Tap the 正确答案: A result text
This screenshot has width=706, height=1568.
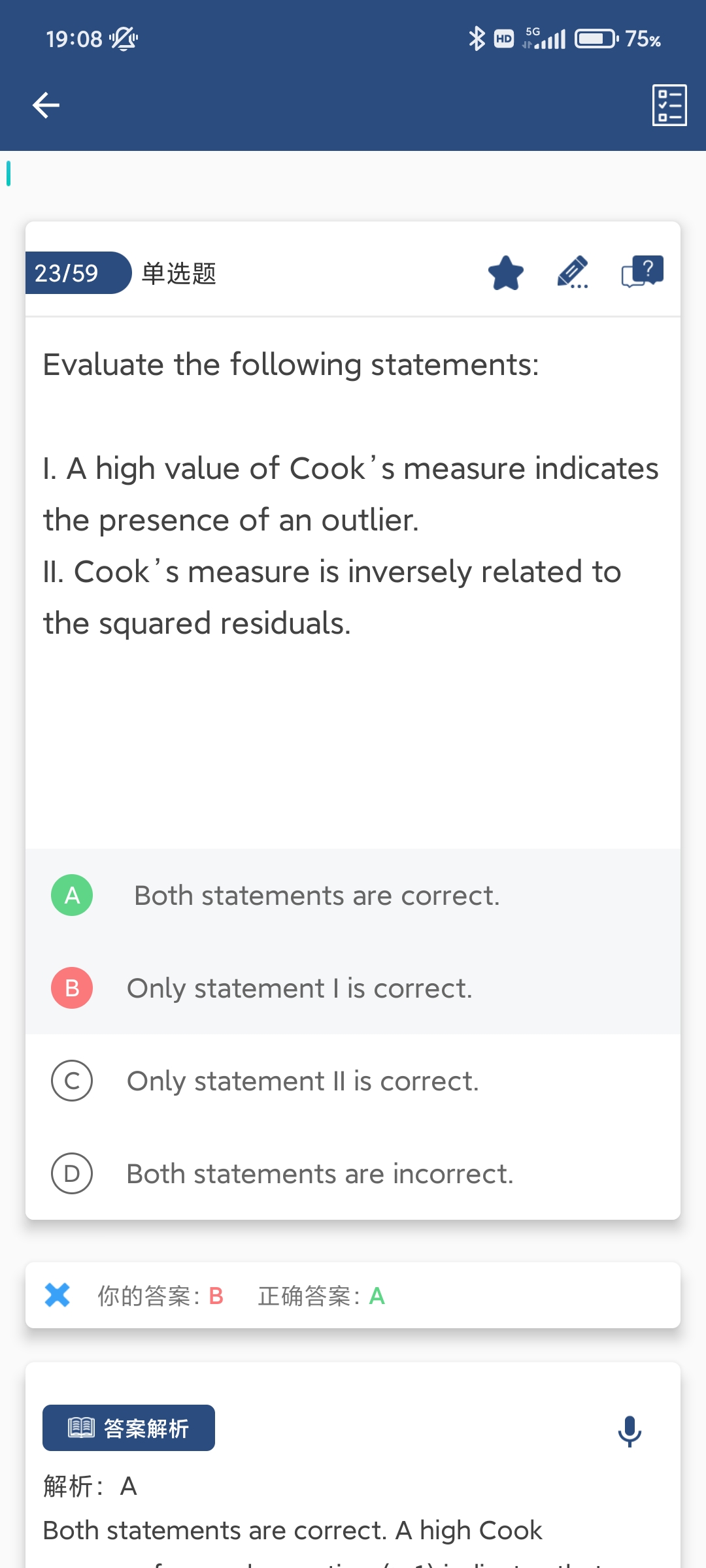coord(321,1296)
